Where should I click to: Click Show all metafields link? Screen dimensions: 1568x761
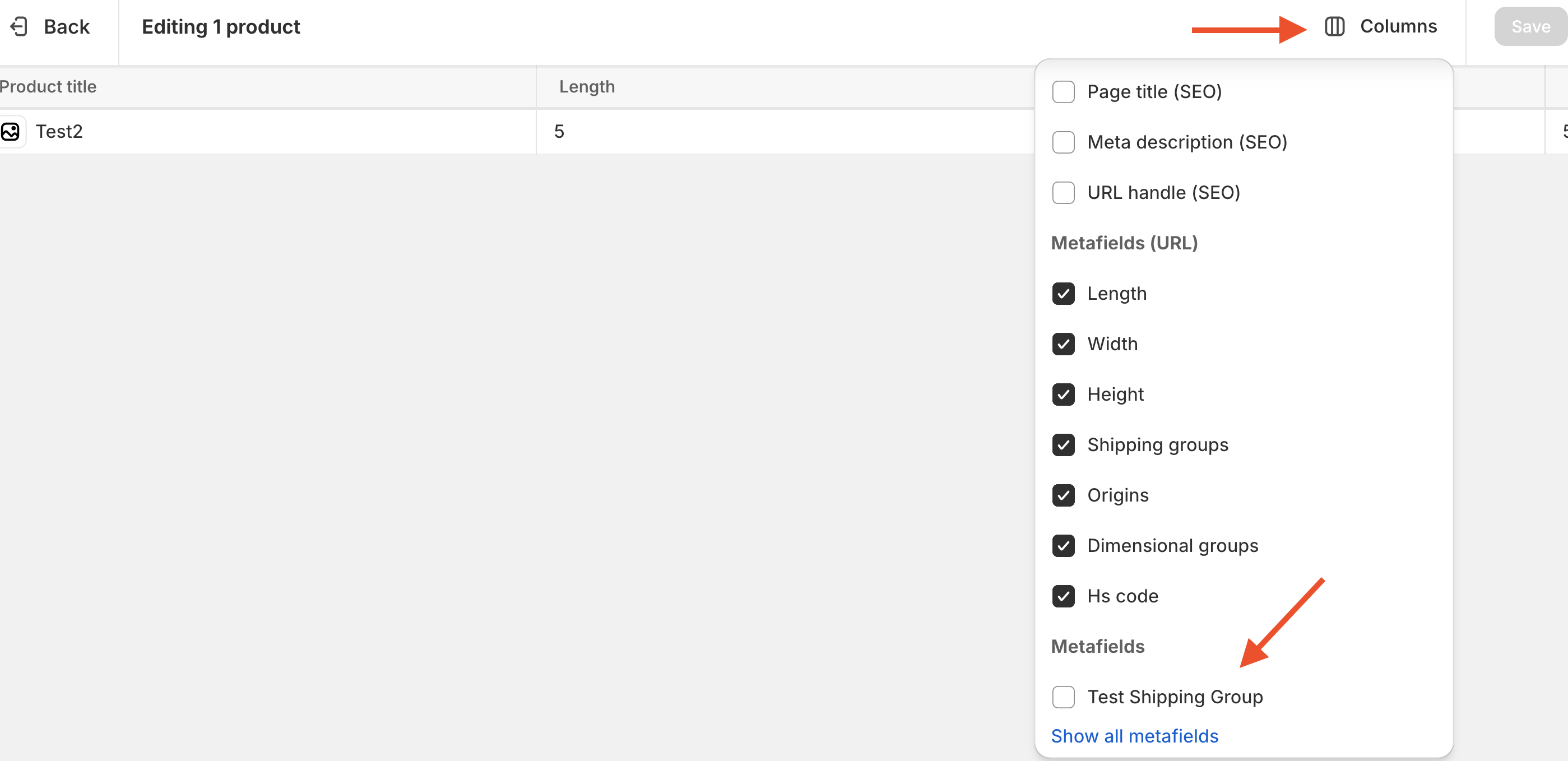click(1134, 736)
